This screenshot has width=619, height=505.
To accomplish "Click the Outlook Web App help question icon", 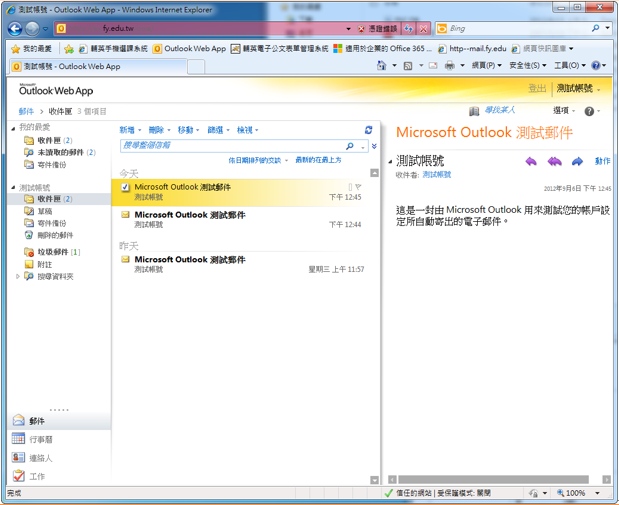I will click(x=589, y=111).
